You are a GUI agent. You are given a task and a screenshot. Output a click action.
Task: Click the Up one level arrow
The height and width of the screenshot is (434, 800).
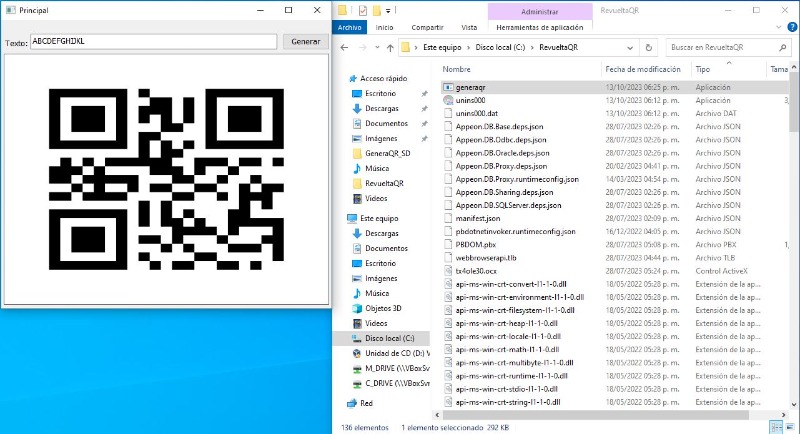click(x=389, y=47)
